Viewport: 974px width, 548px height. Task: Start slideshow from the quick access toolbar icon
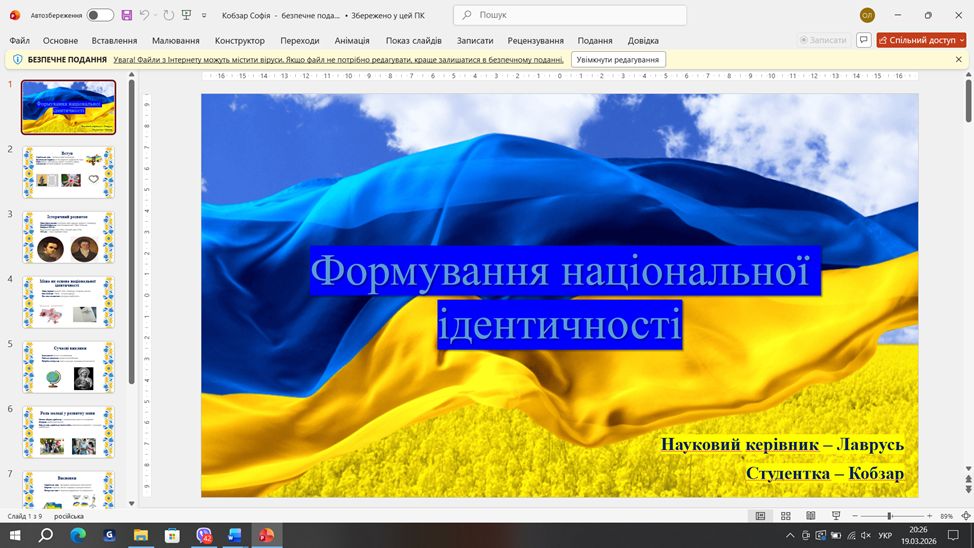(186, 15)
